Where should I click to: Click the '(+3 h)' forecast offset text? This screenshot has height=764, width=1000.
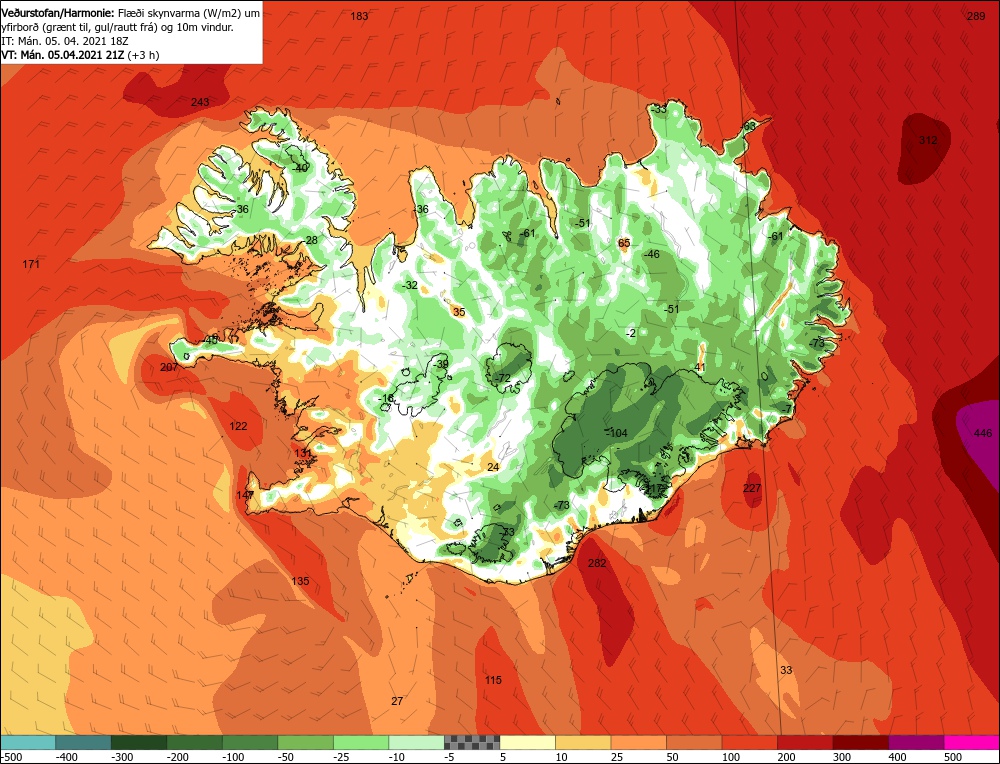(143, 55)
